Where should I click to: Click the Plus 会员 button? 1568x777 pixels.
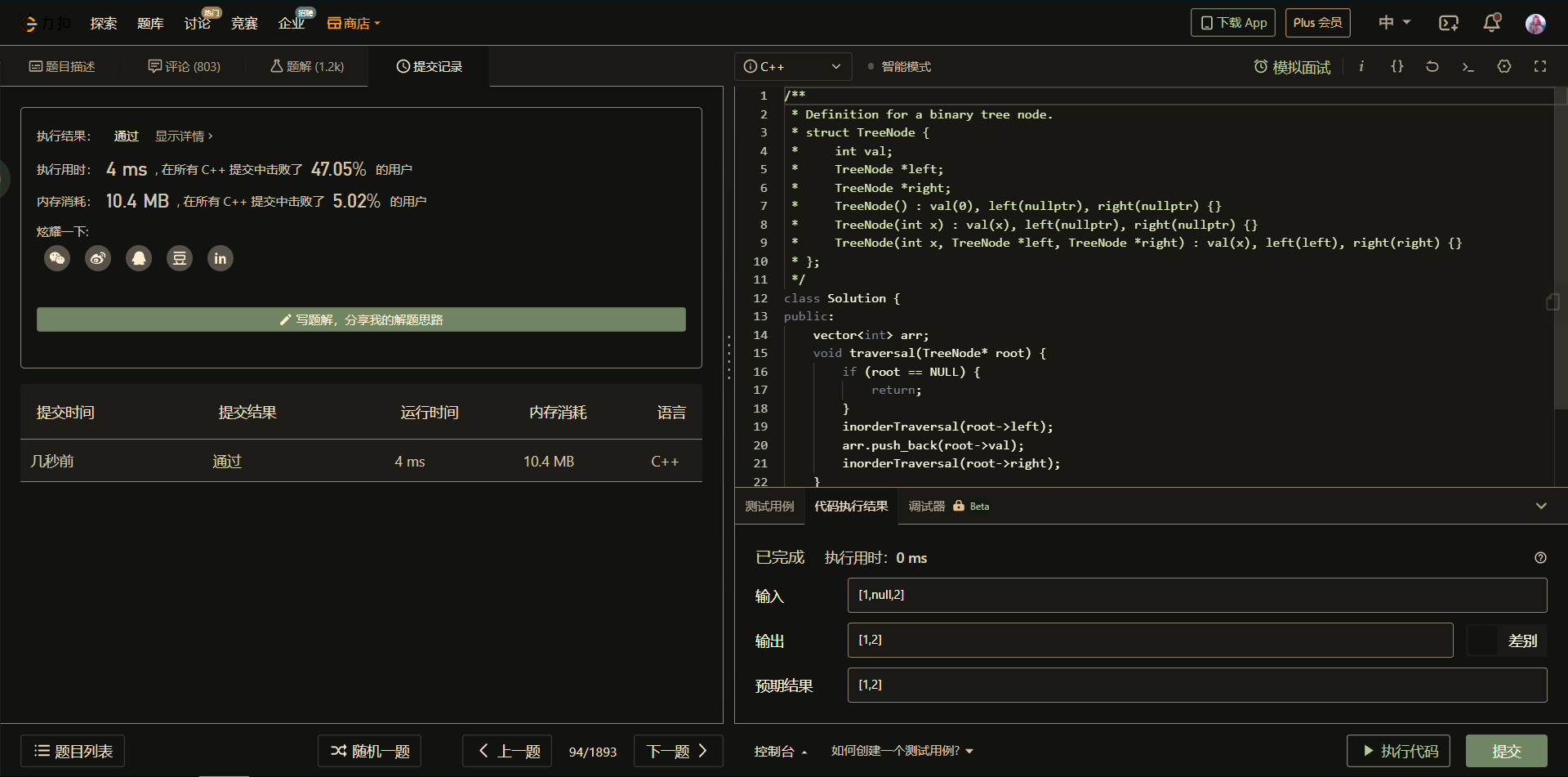click(1318, 23)
